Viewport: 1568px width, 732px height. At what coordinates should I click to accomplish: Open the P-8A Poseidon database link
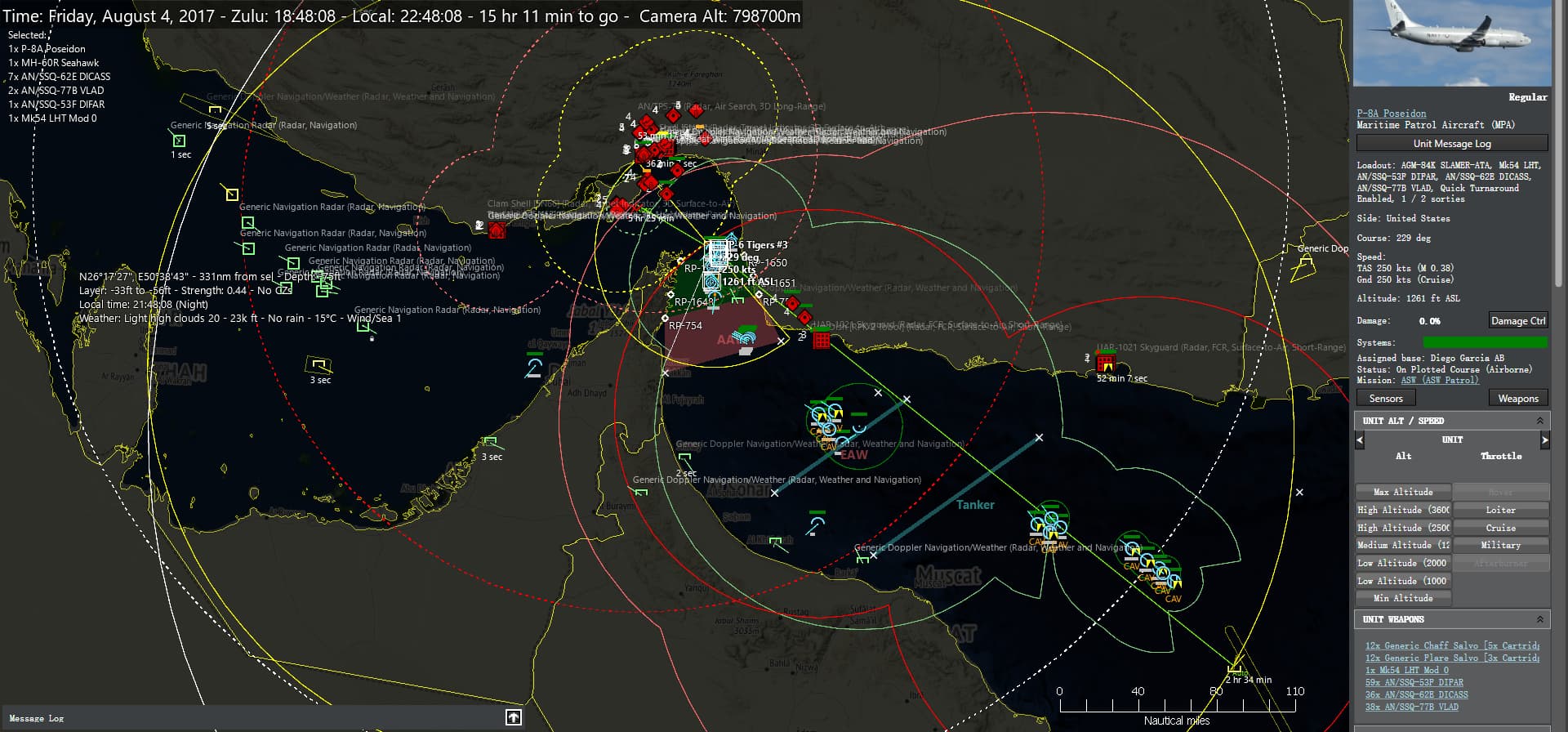(1392, 114)
